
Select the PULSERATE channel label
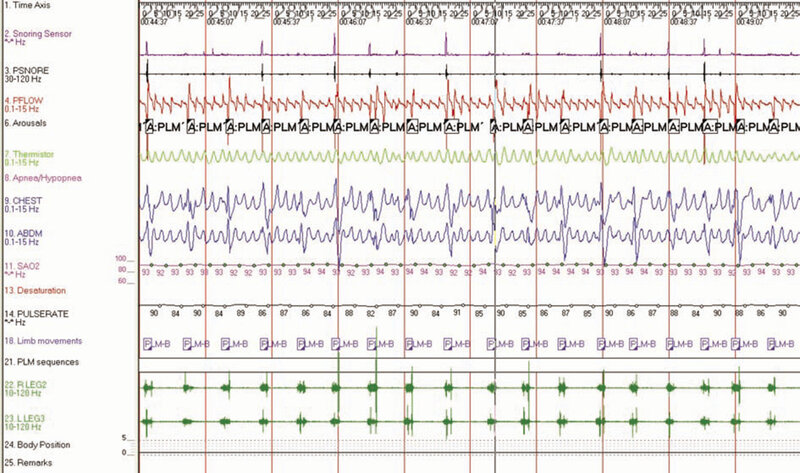tap(36, 314)
